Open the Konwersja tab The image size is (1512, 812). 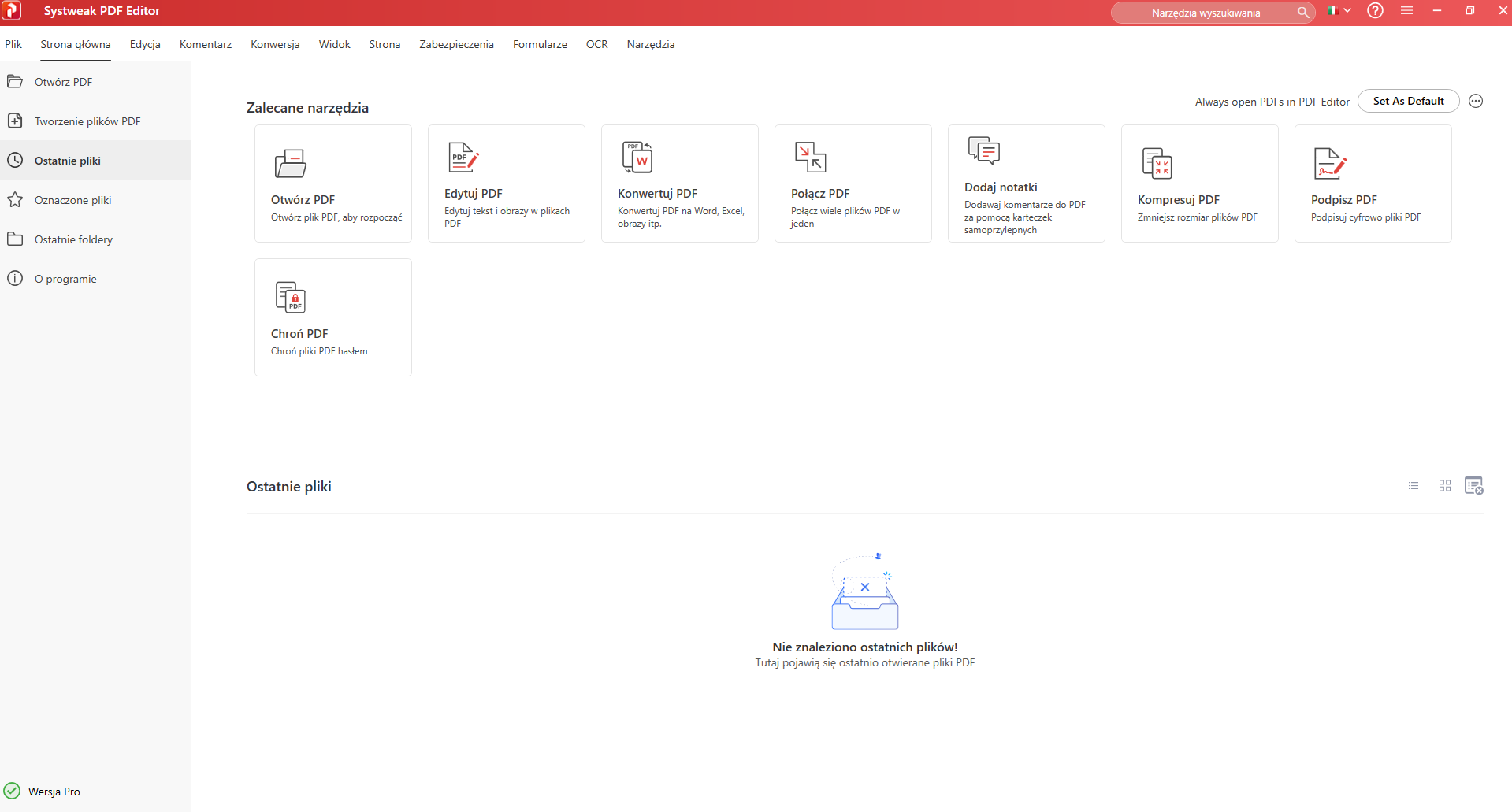pyautogui.click(x=275, y=44)
